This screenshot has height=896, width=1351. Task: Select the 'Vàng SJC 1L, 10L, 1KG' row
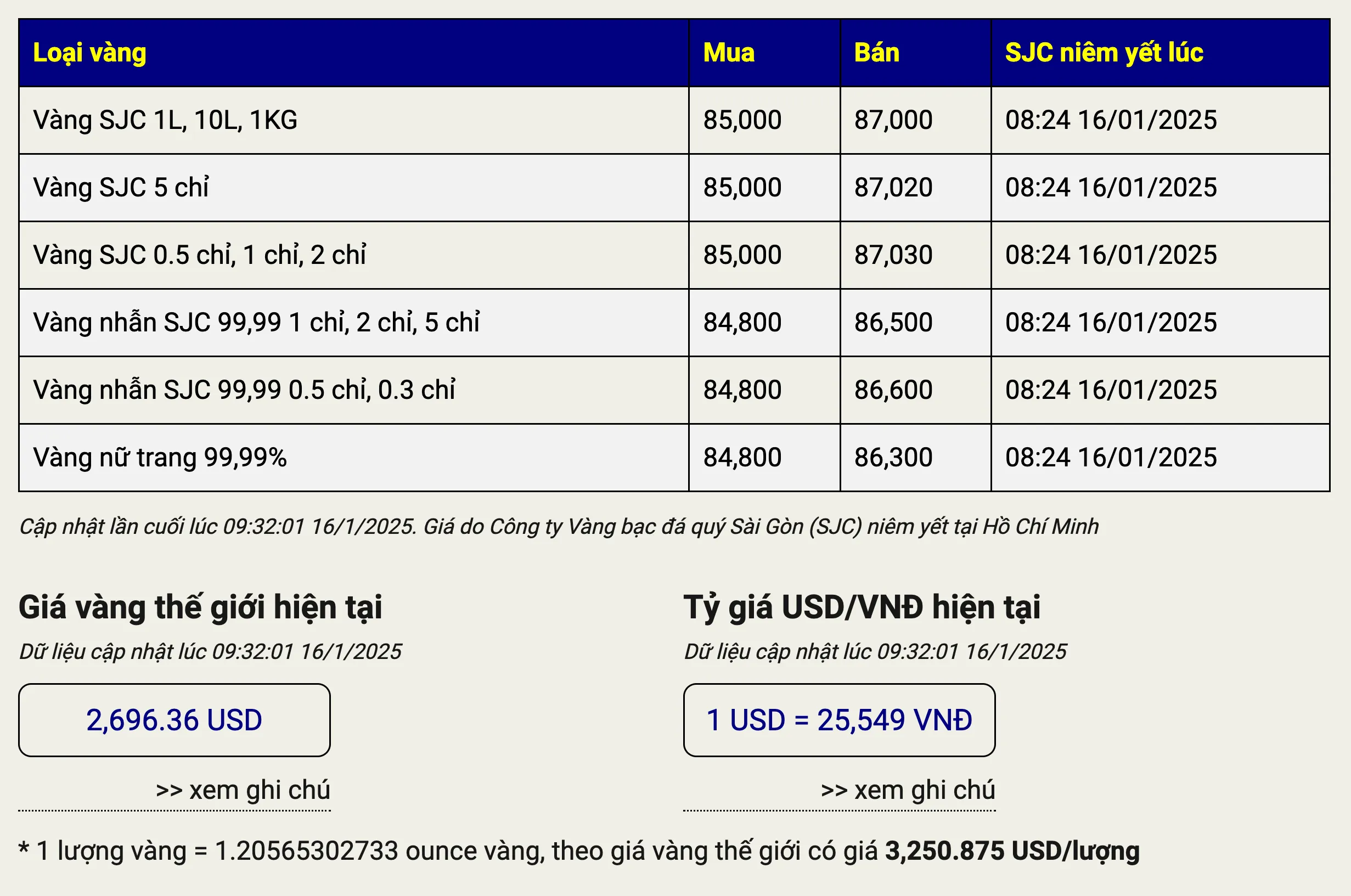point(165,120)
